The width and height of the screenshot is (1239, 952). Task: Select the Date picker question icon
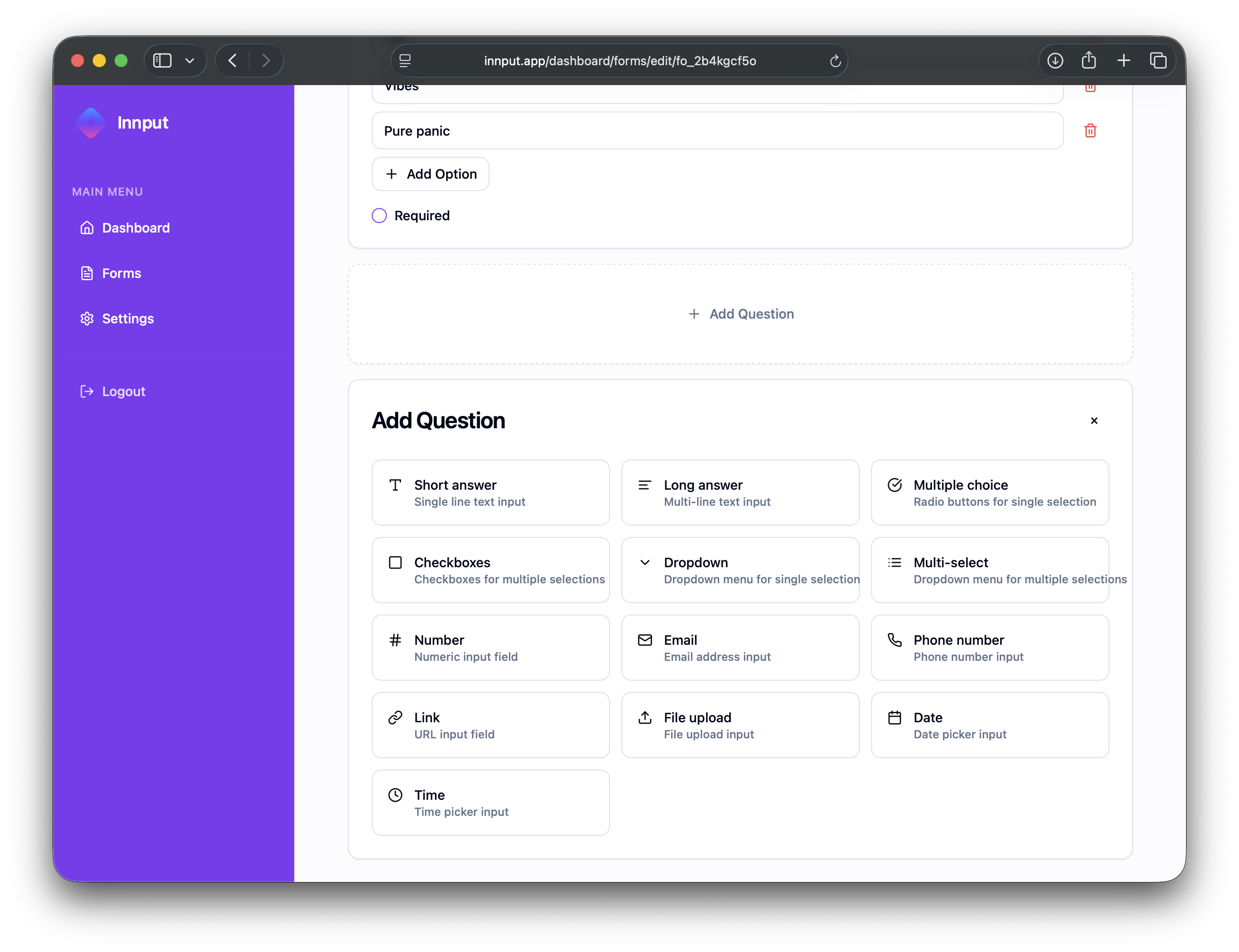894,717
